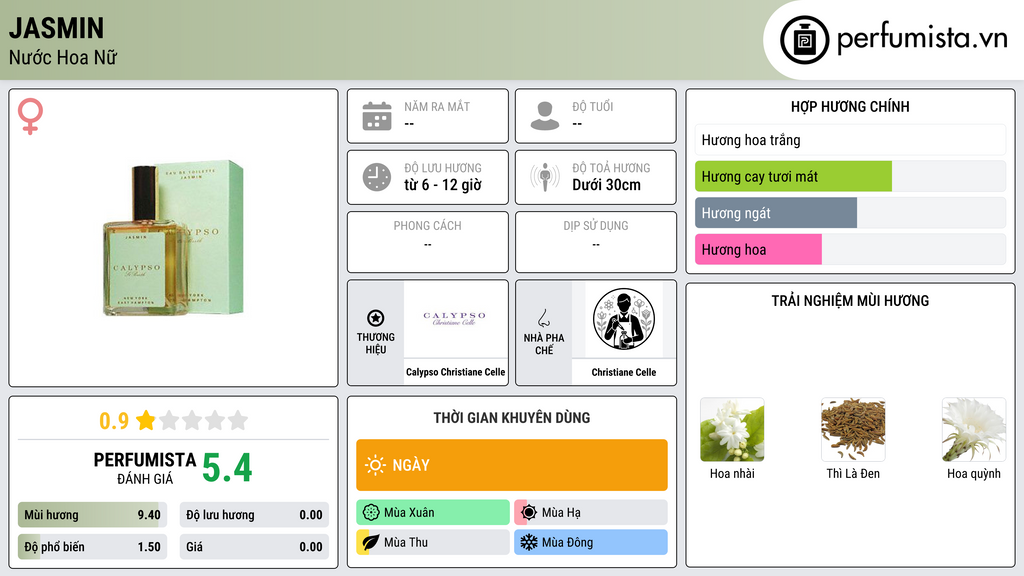1024x576 pixels.
Task: Click the person silhouette icon for Độ tuổi
Action: point(545,116)
